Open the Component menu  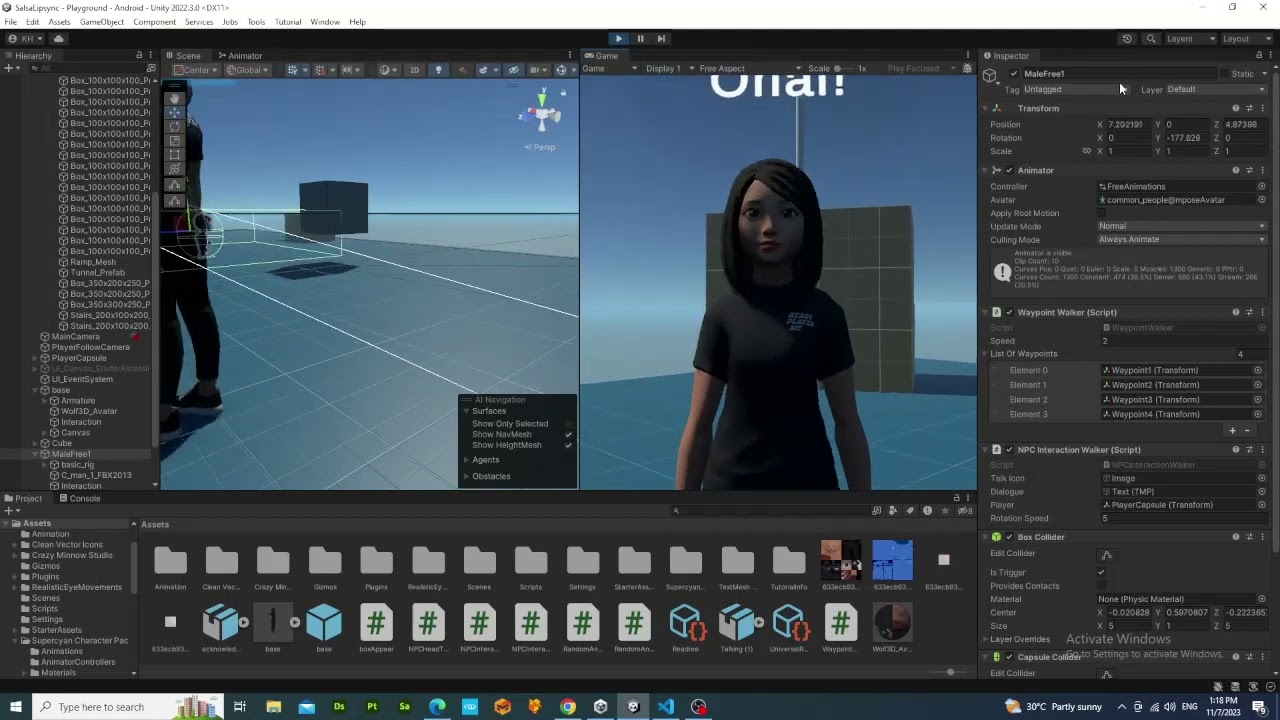pyautogui.click(x=154, y=22)
